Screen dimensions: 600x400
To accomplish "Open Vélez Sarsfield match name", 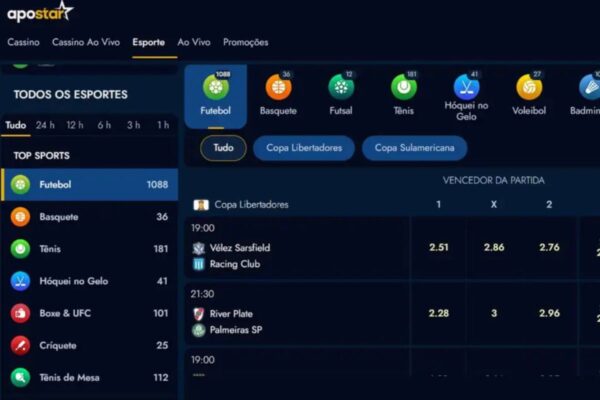I will 240,248.
